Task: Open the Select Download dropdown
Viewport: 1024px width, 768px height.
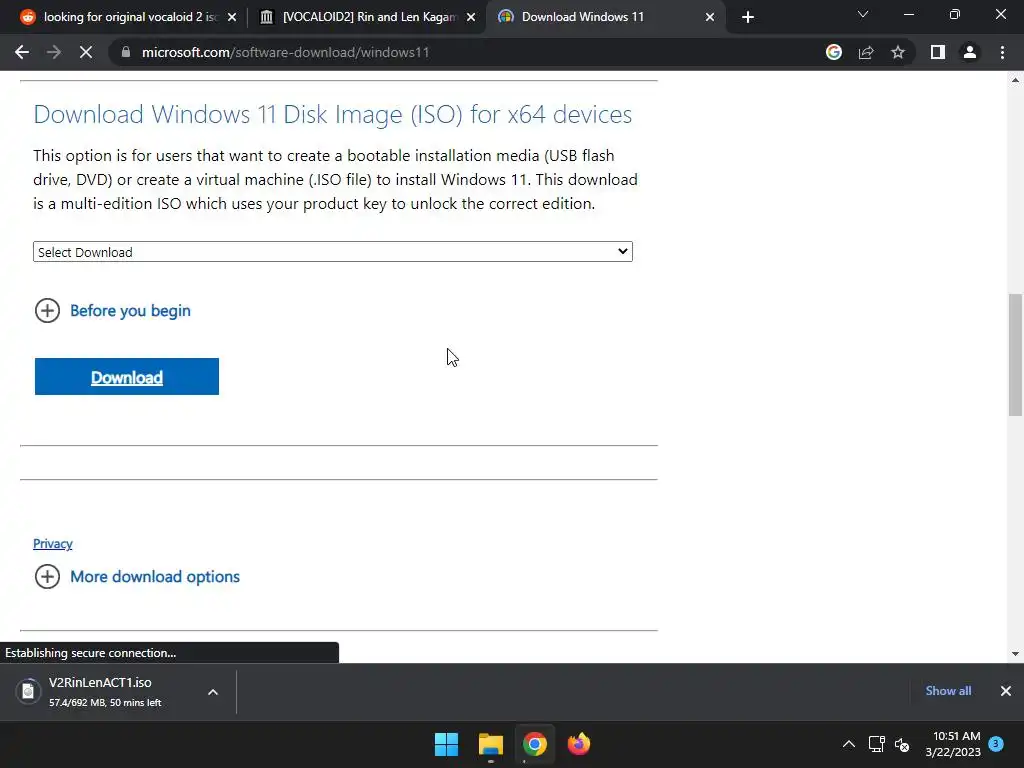Action: (332, 252)
